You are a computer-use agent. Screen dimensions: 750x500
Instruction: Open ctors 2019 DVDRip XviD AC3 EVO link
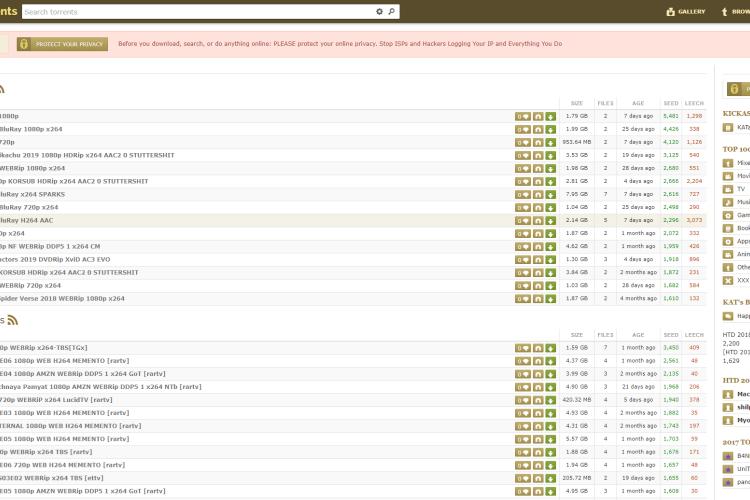point(55,260)
